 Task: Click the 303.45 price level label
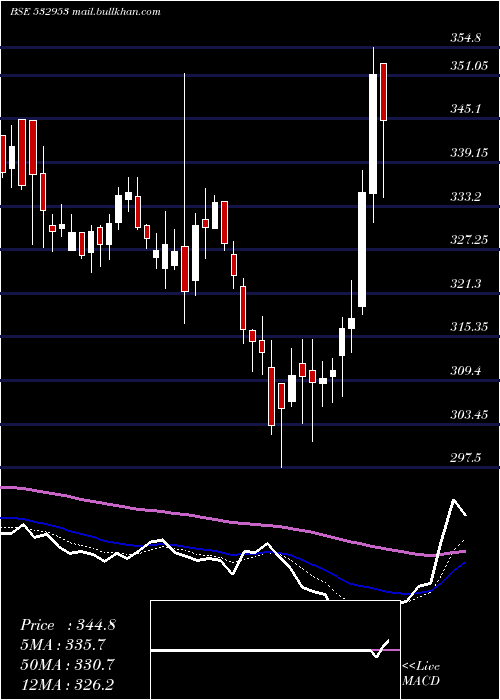(x=469, y=415)
